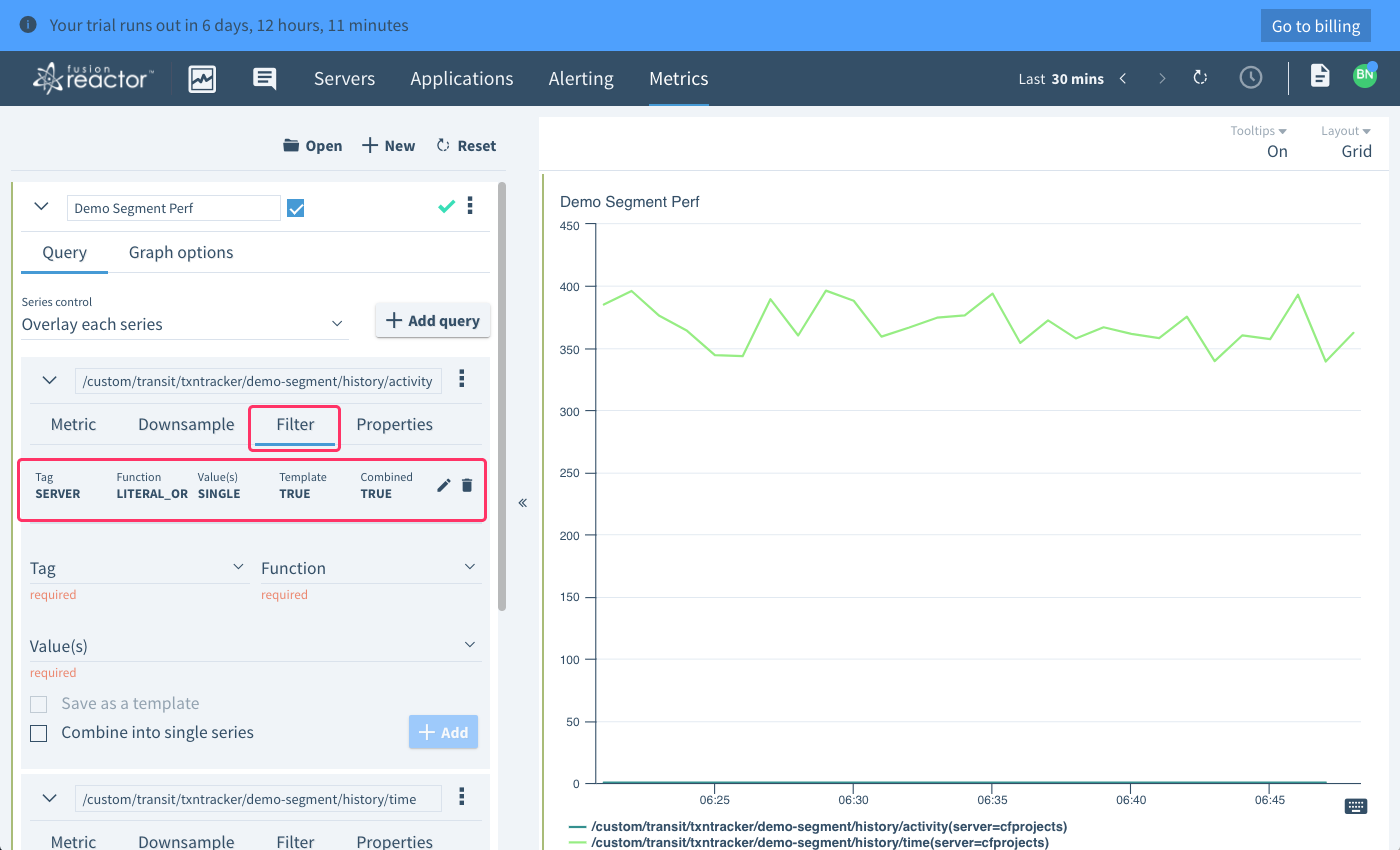1400x850 pixels.
Task: Expand the Tag dropdown in the filter form
Action: pos(137,568)
